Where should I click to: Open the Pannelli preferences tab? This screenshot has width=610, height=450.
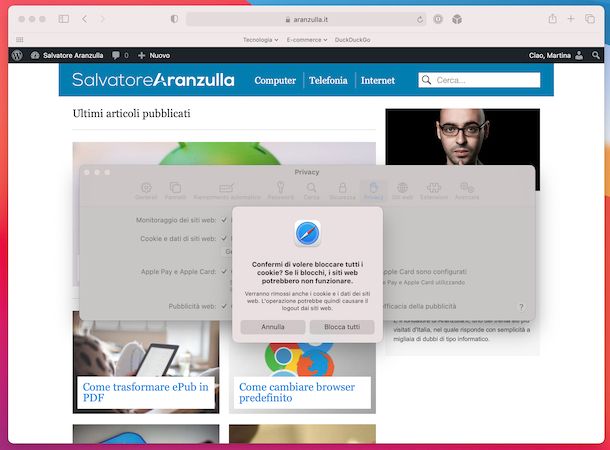point(175,191)
